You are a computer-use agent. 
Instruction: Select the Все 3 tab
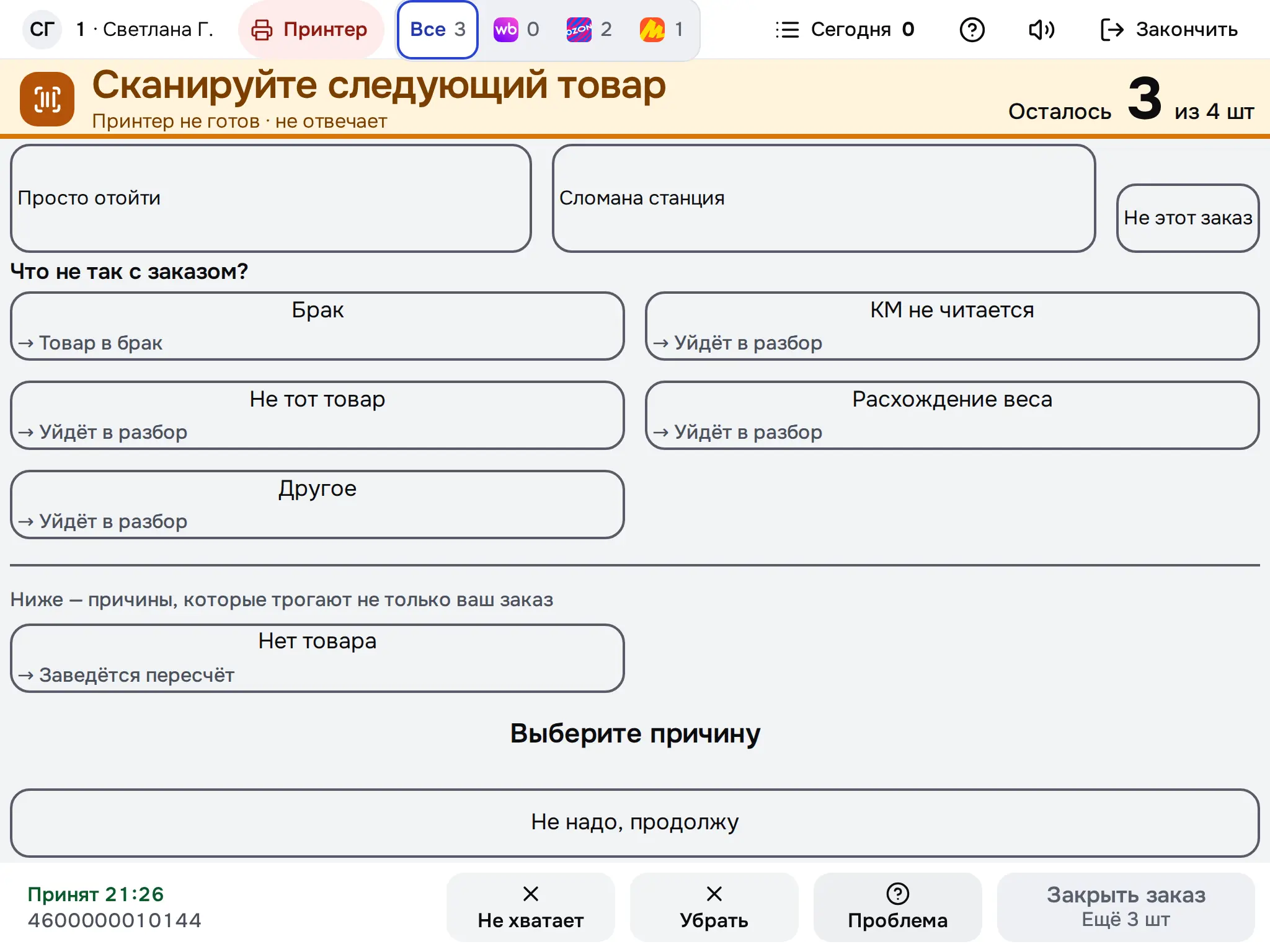[438, 29]
